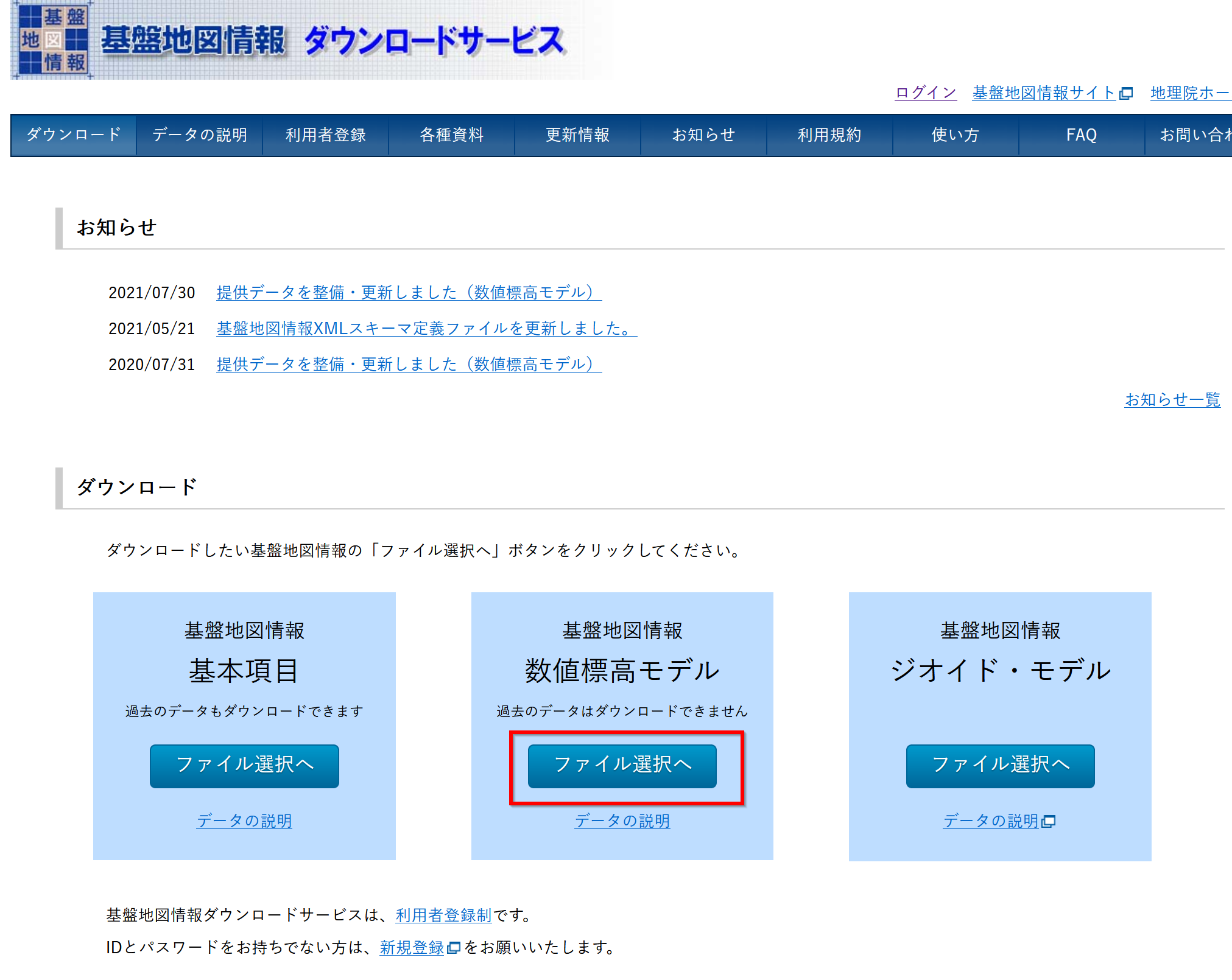Click ファイル選択へ button for 数値標高モデル
1232x980 pixels.
click(622, 765)
